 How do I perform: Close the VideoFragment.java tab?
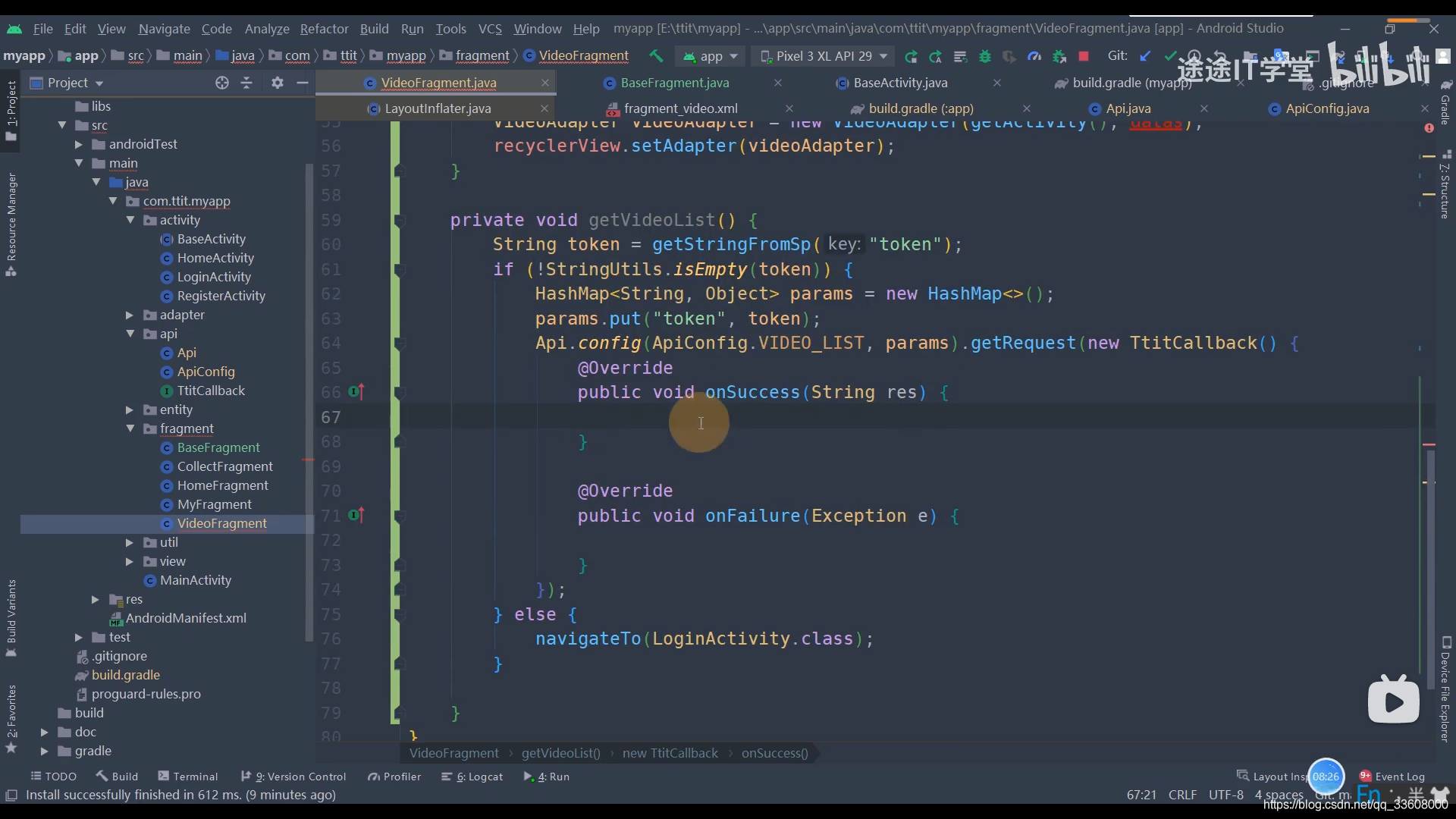[544, 83]
